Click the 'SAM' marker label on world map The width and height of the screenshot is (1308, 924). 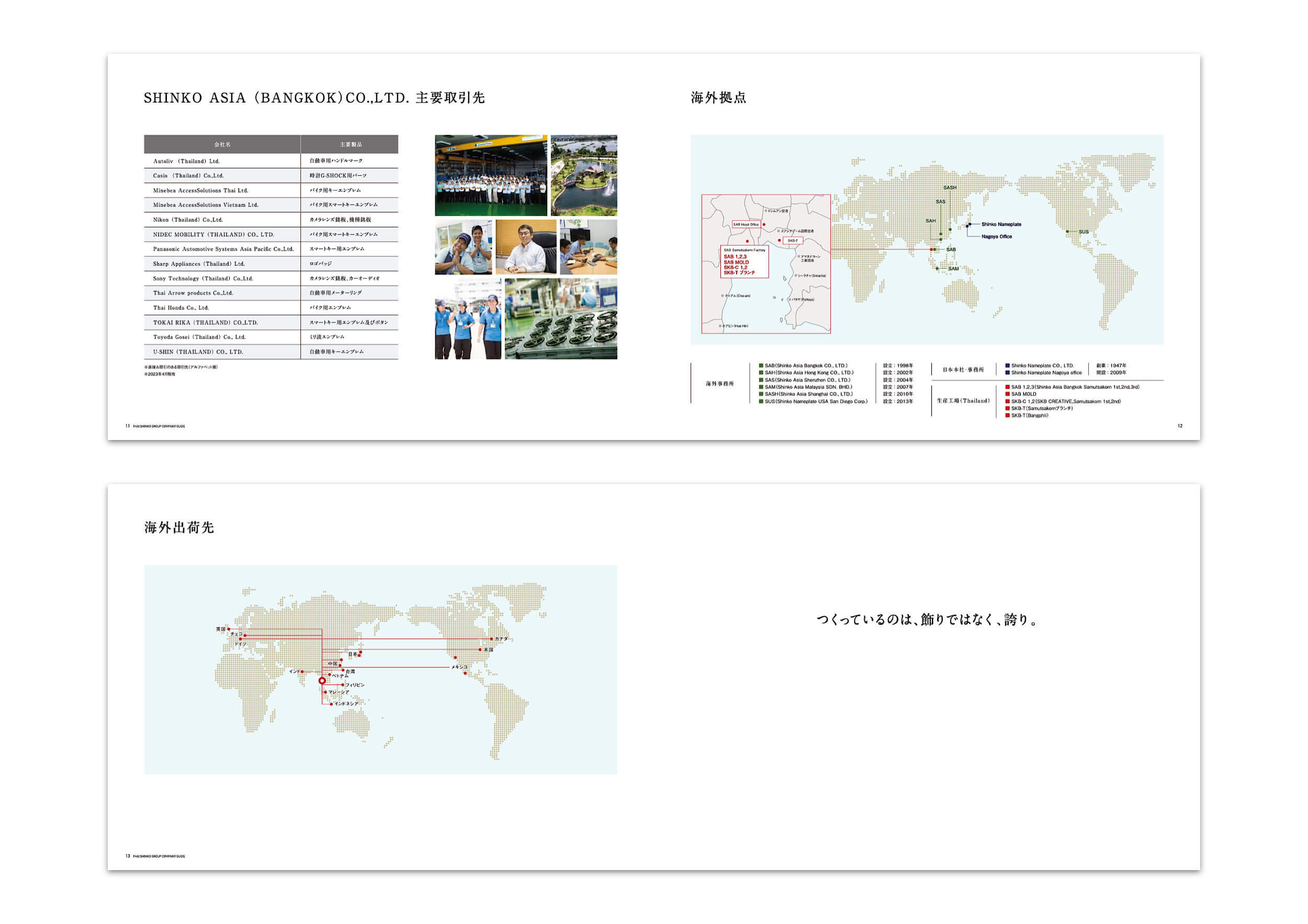point(953,269)
